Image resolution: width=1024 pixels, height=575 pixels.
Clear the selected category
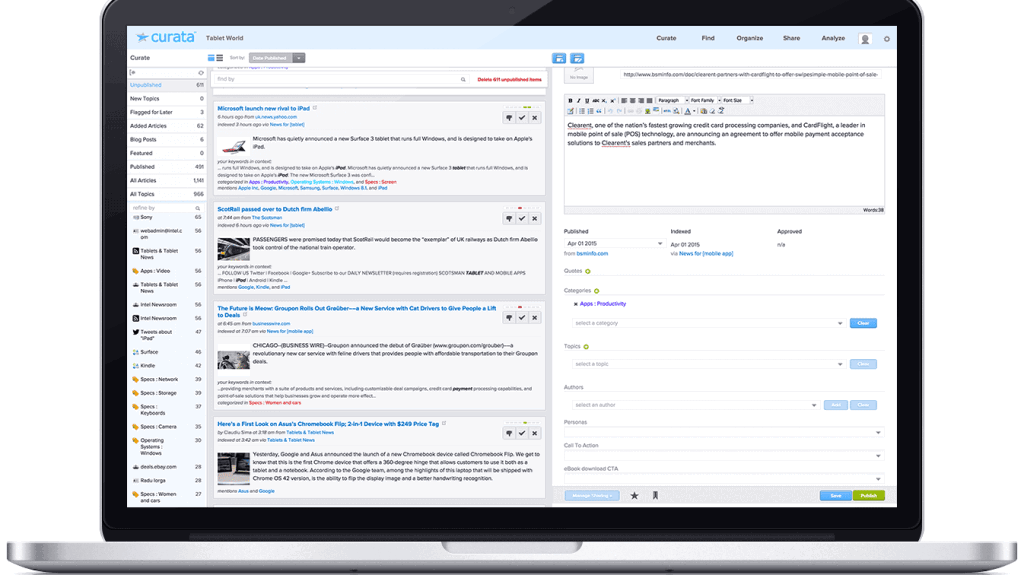point(863,323)
